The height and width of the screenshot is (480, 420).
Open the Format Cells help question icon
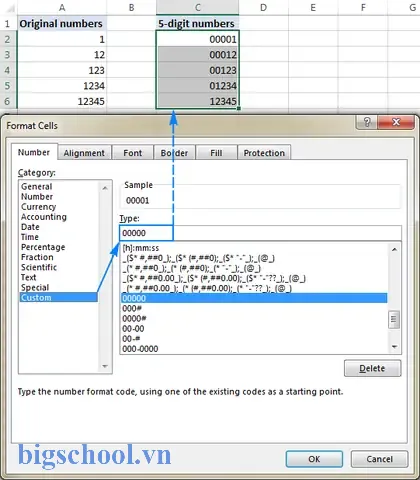click(x=366, y=122)
